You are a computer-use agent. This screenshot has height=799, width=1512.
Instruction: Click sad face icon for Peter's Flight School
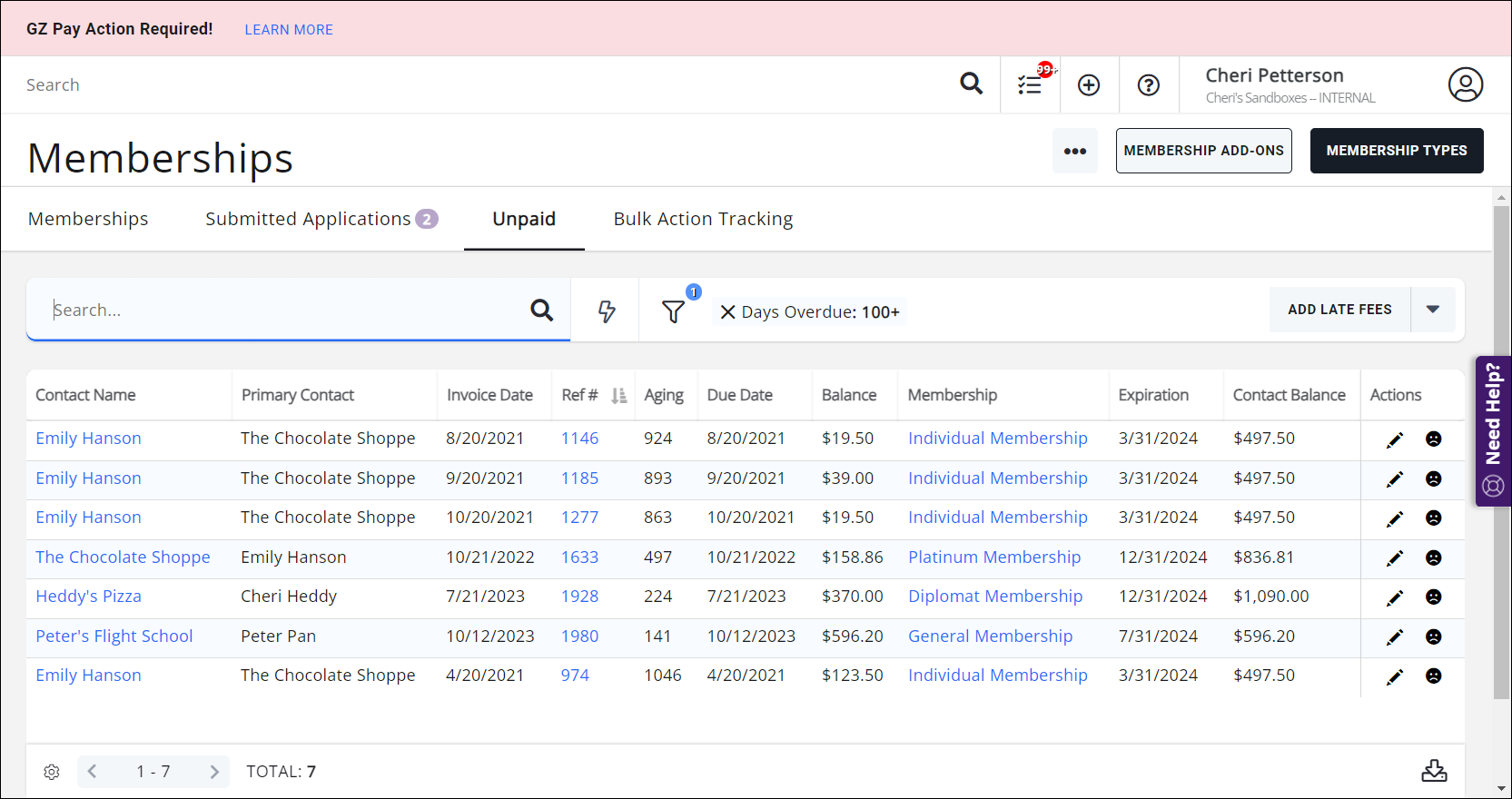pos(1433,636)
